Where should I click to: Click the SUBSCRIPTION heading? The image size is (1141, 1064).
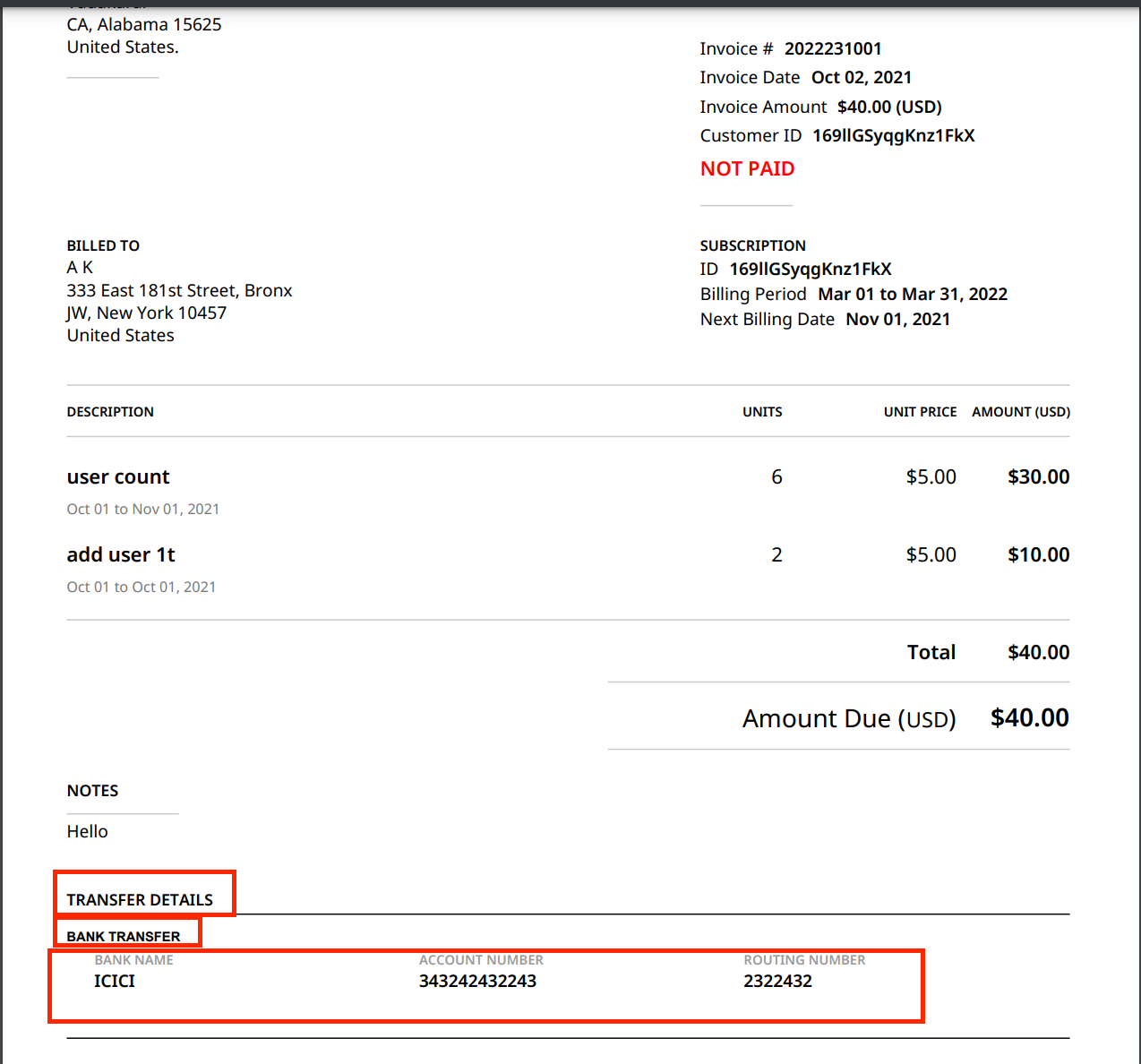click(752, 245)
